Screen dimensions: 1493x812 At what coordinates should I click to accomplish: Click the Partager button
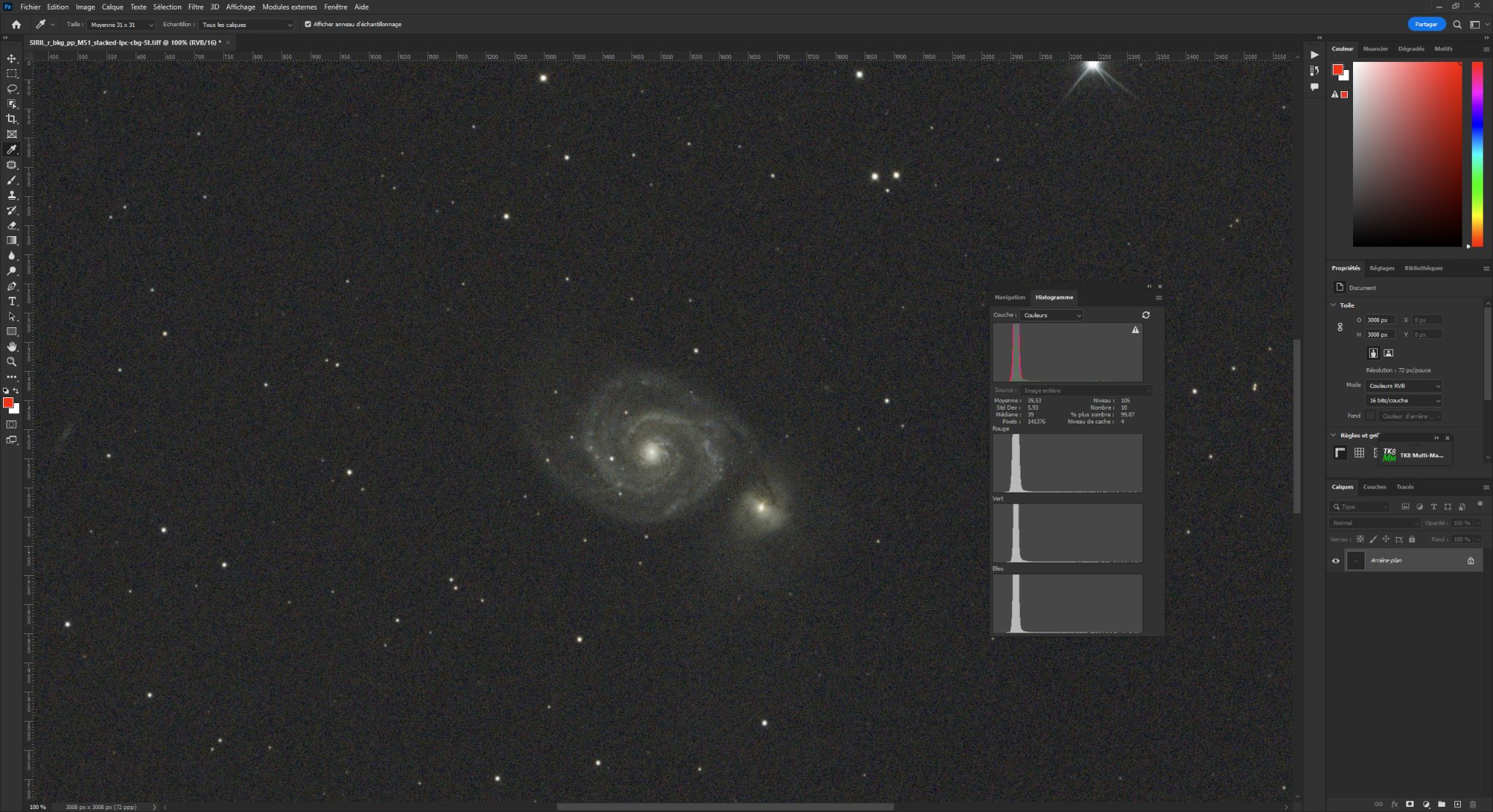[x=1426, y=24]
